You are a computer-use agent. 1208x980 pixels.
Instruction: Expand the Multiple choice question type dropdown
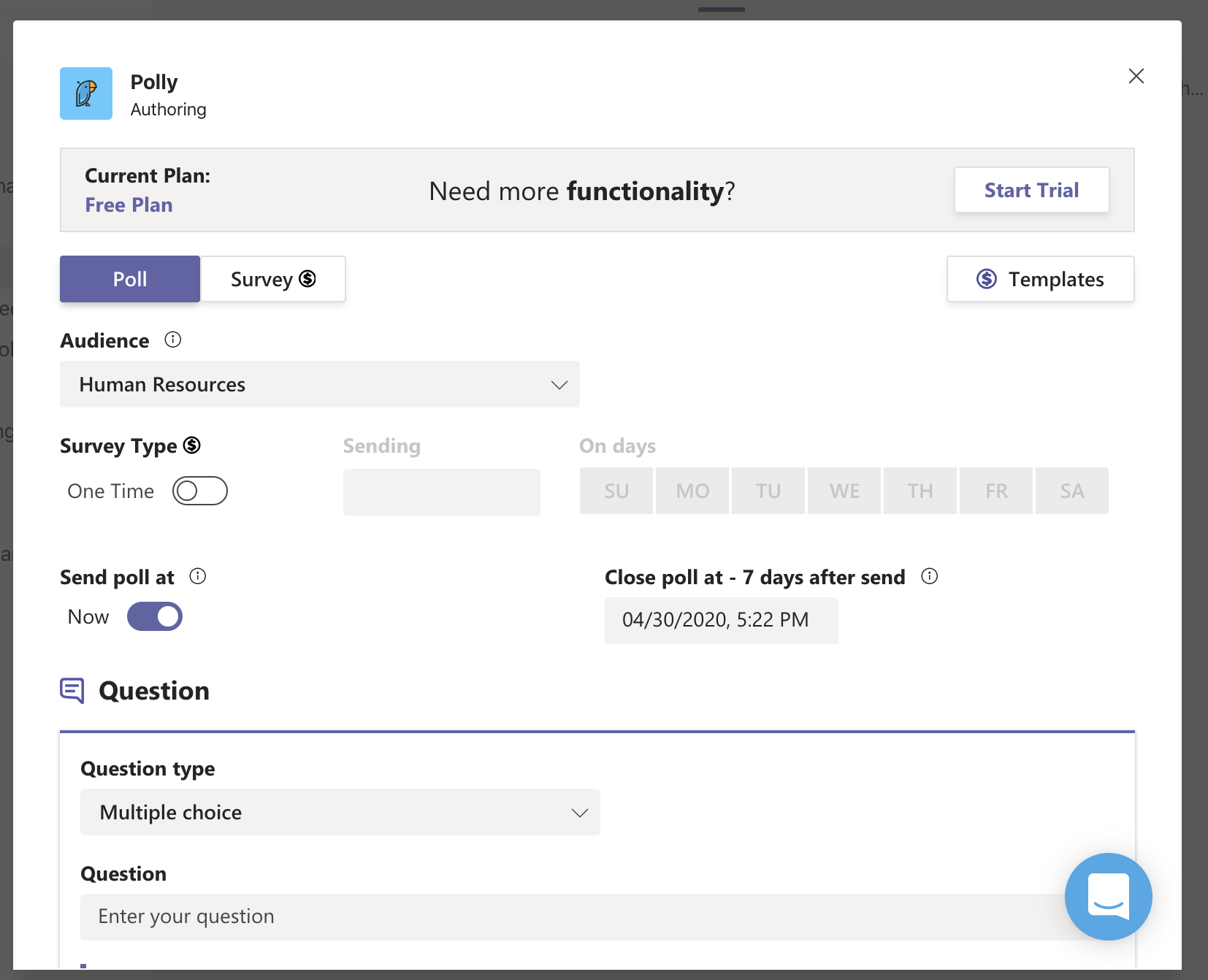[340, 812]
